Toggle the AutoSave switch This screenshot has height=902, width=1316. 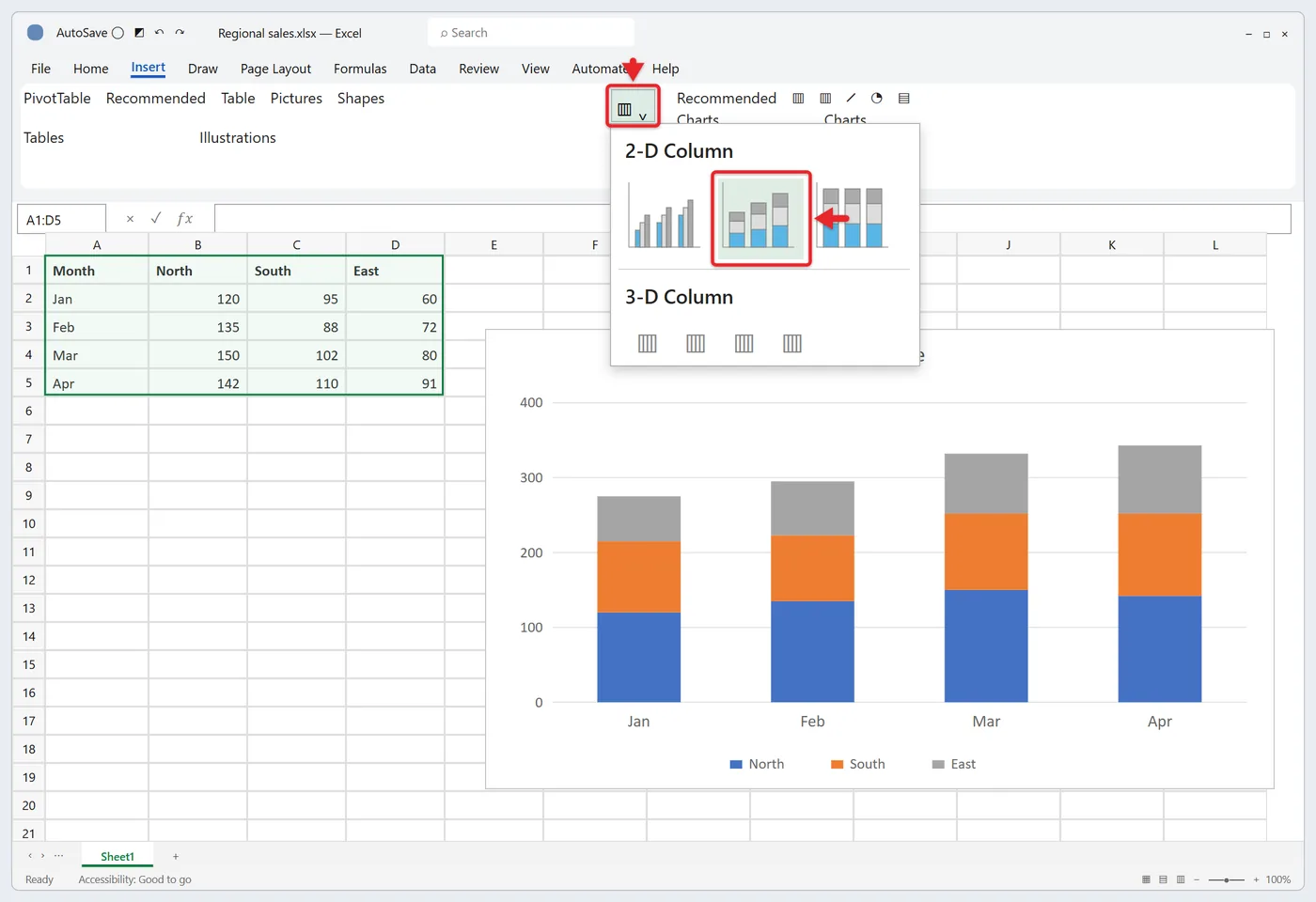pos(117,33)
